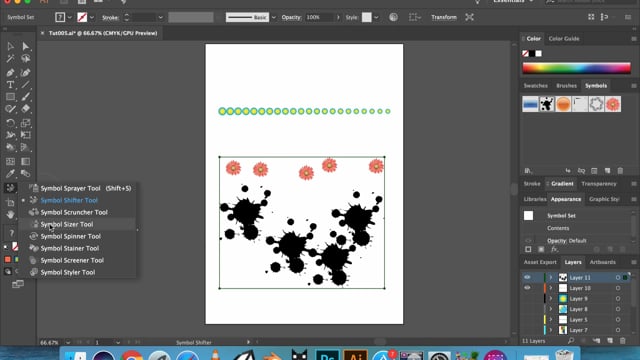The width and height of the screenshot is (640, 360).
Task: Select the Paintbrush tool
Action: 25,97
